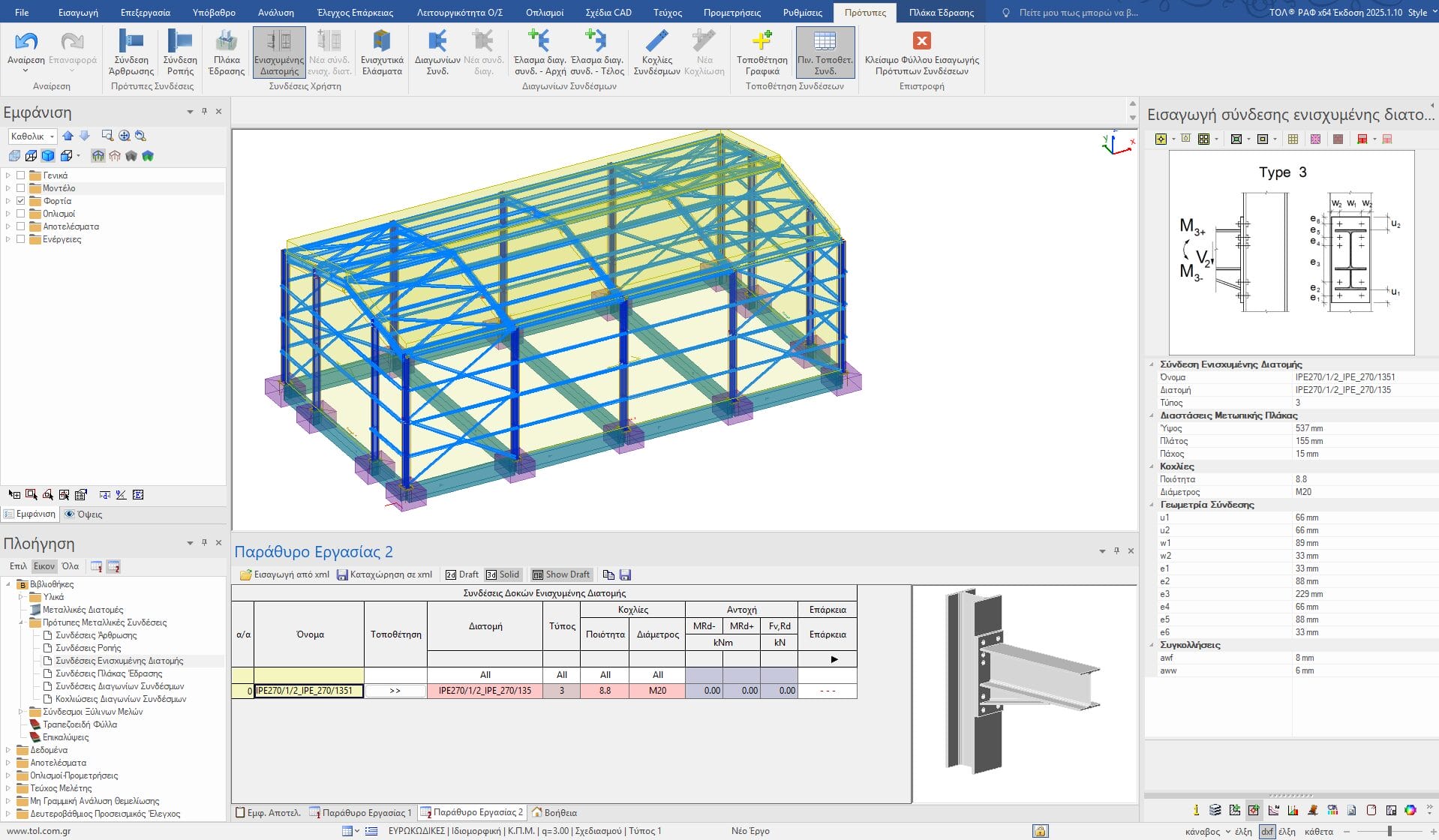
Task: Click the Πλάκα Έδρασης ribbon icon
Action: coord(226,52)
